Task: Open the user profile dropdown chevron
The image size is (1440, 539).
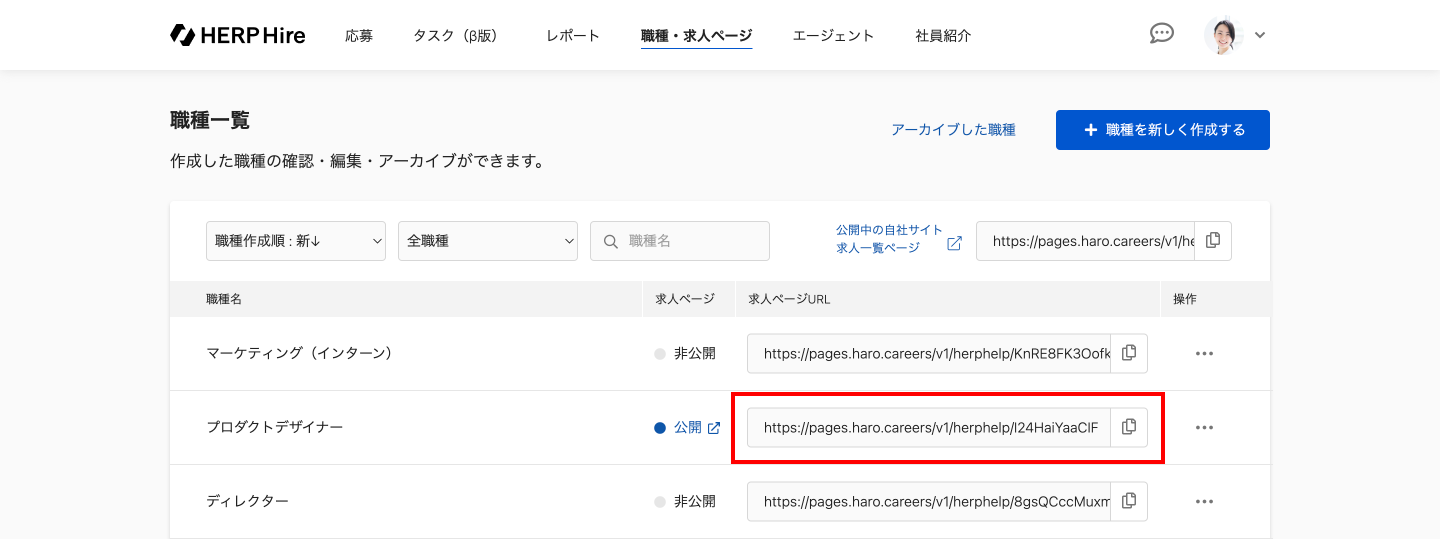Action: point(1260,35)
